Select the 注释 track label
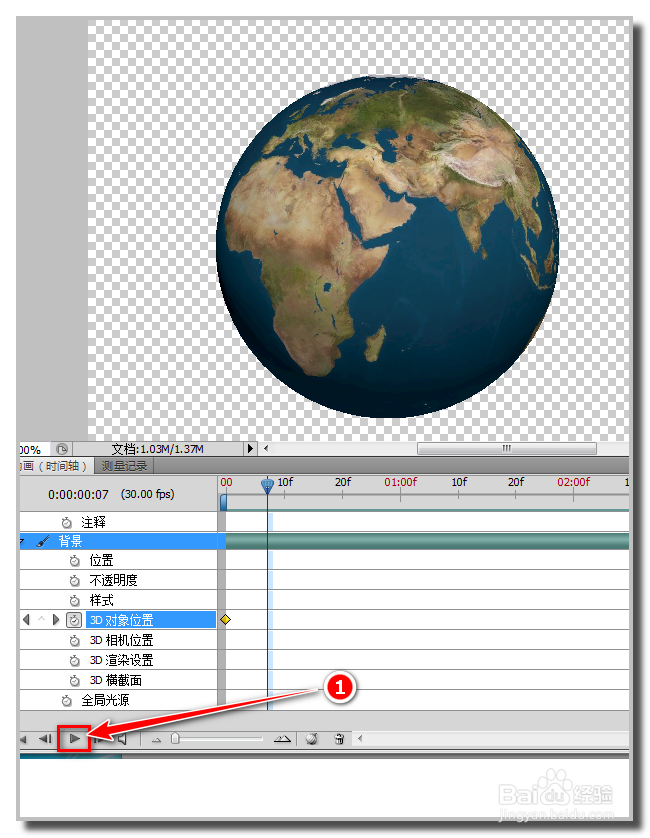This screenshot has height=838, width=650. tap(93, 522)
